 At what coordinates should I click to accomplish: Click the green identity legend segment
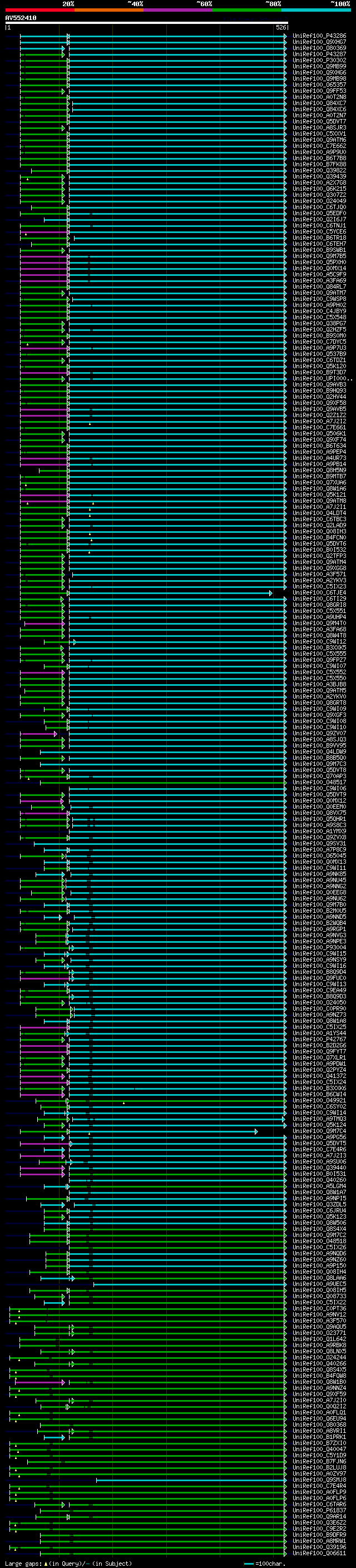[x=247, y=10]
